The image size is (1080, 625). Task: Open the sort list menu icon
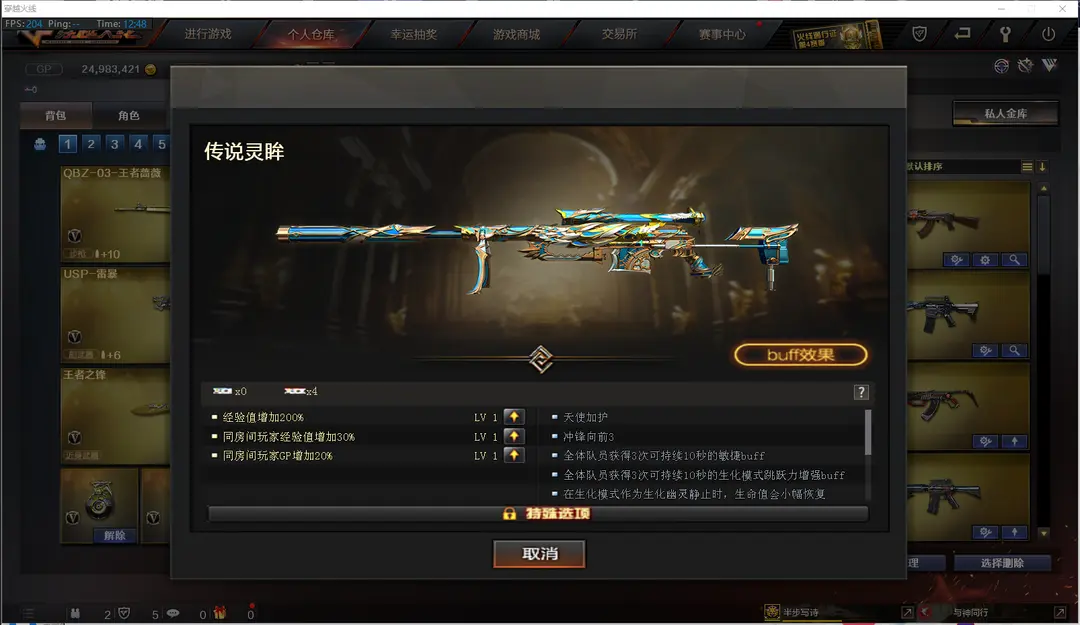[x=1027, y=167]
